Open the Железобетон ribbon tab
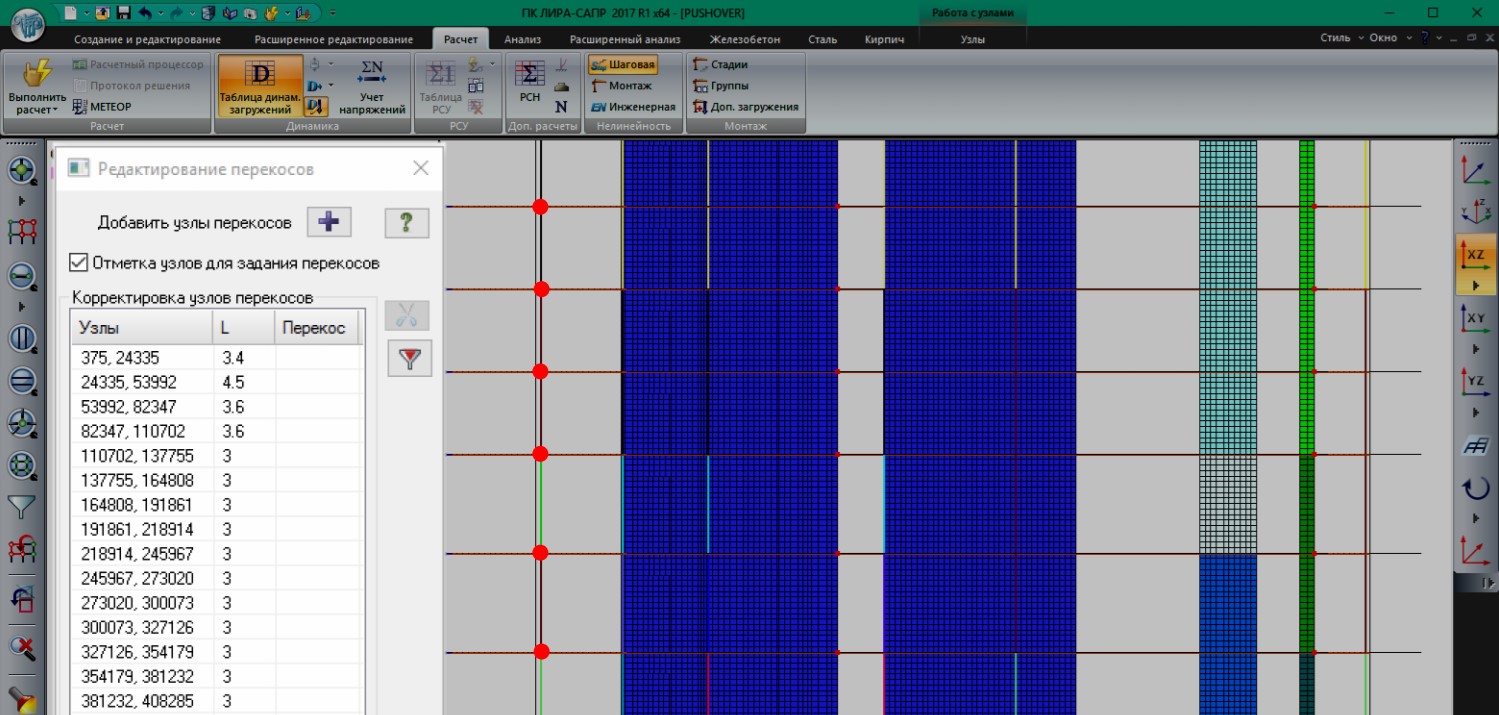Viewport: 1499px width, 715px height. click(744, 39)
